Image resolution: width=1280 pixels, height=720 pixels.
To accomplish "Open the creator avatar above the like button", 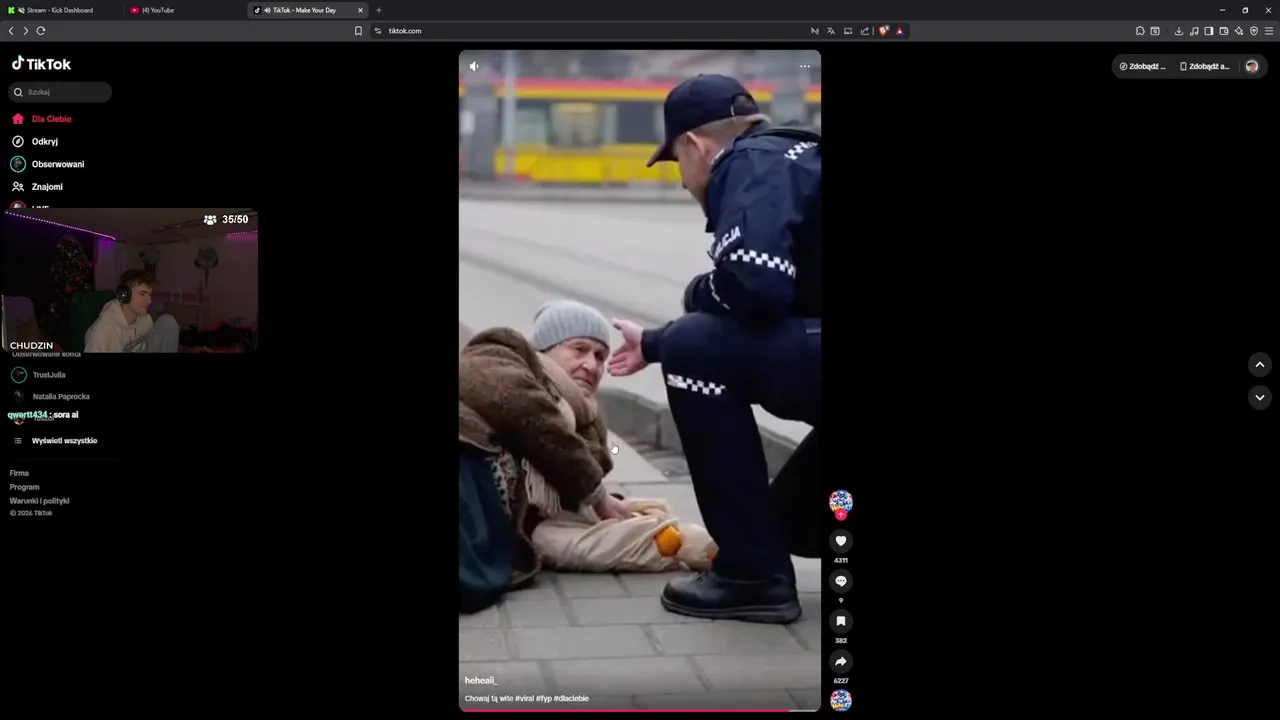I will click(x=841, y=502).
